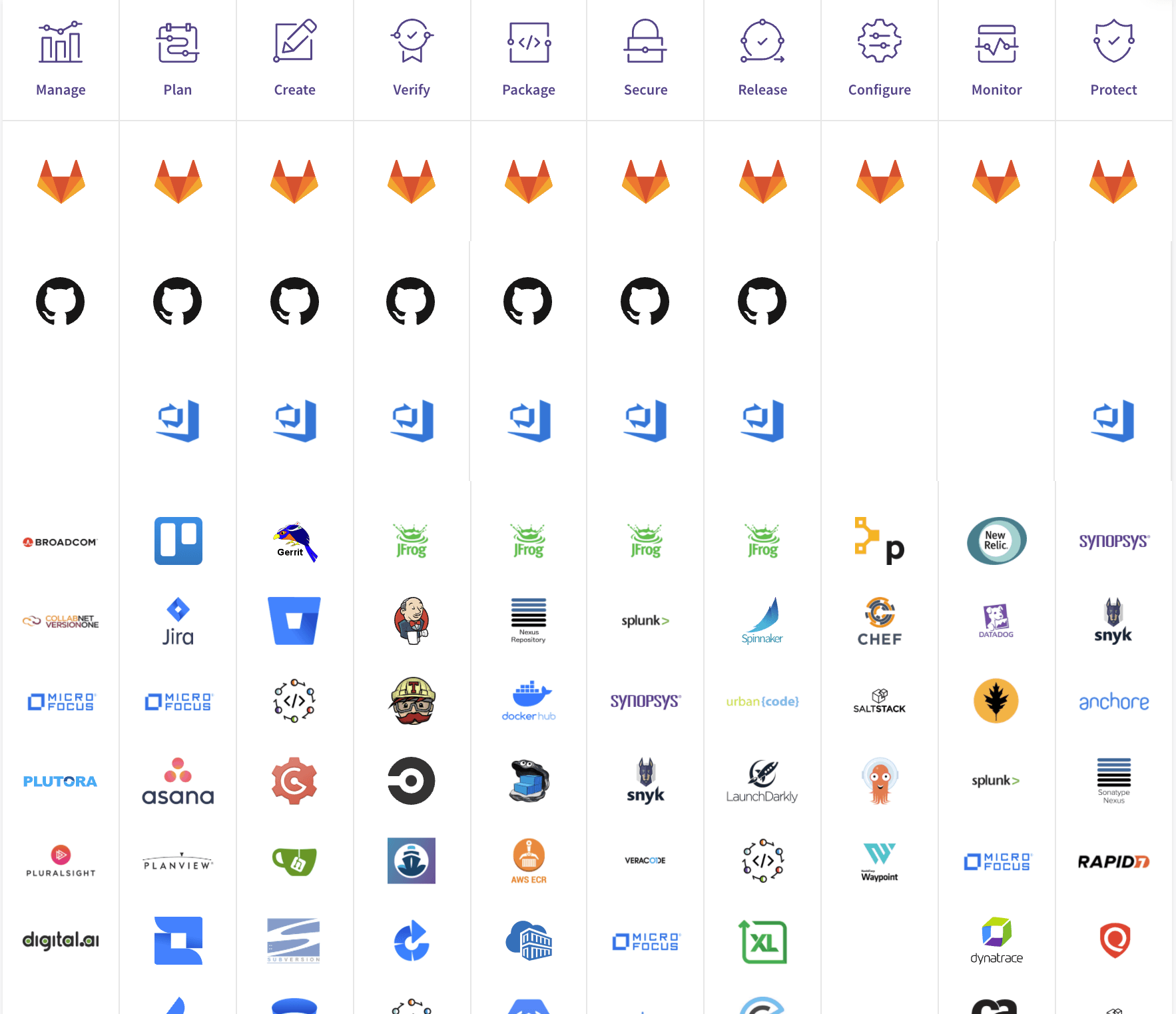Open the GitHub logo in the Verify column

pos(411,301)
